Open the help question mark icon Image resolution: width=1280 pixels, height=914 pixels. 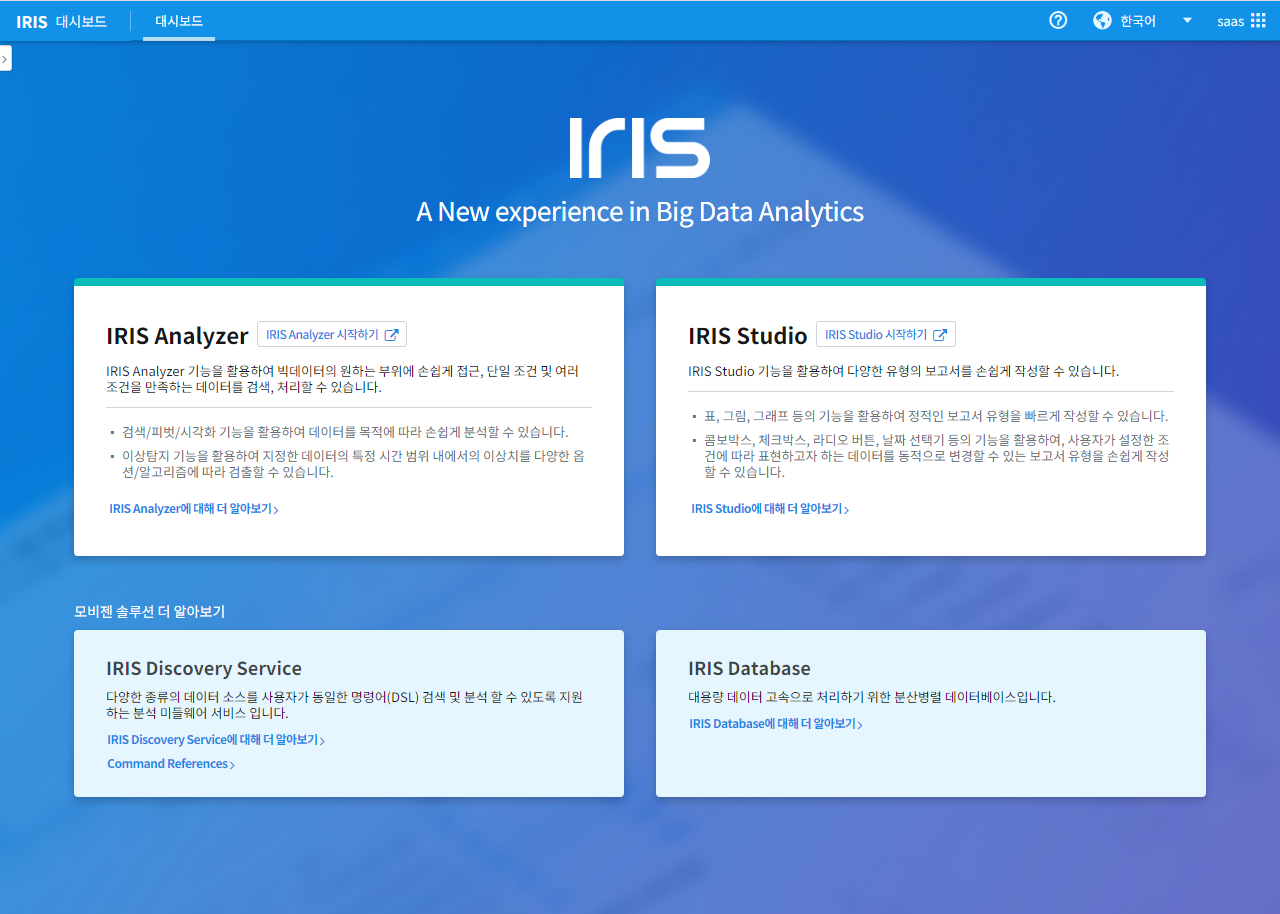tap(1058, 20)
